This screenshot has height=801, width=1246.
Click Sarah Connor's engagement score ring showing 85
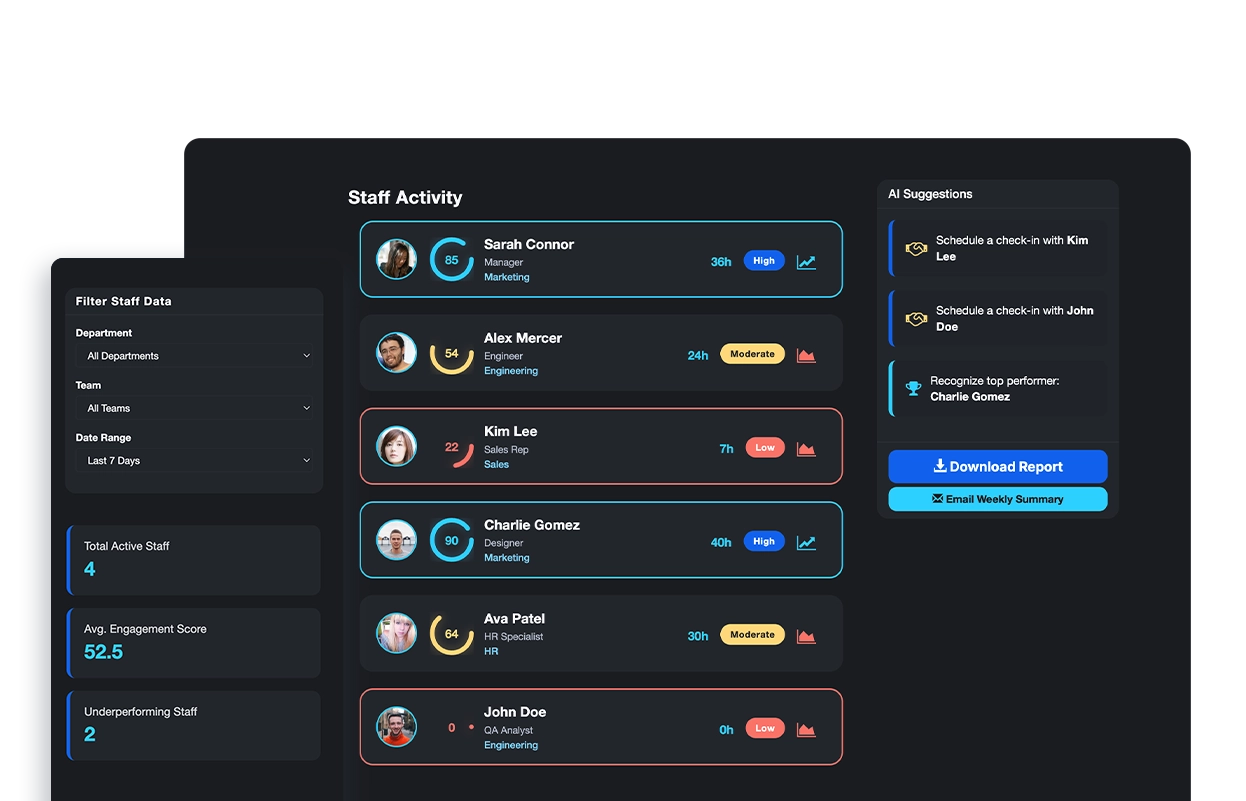[452, 260]
